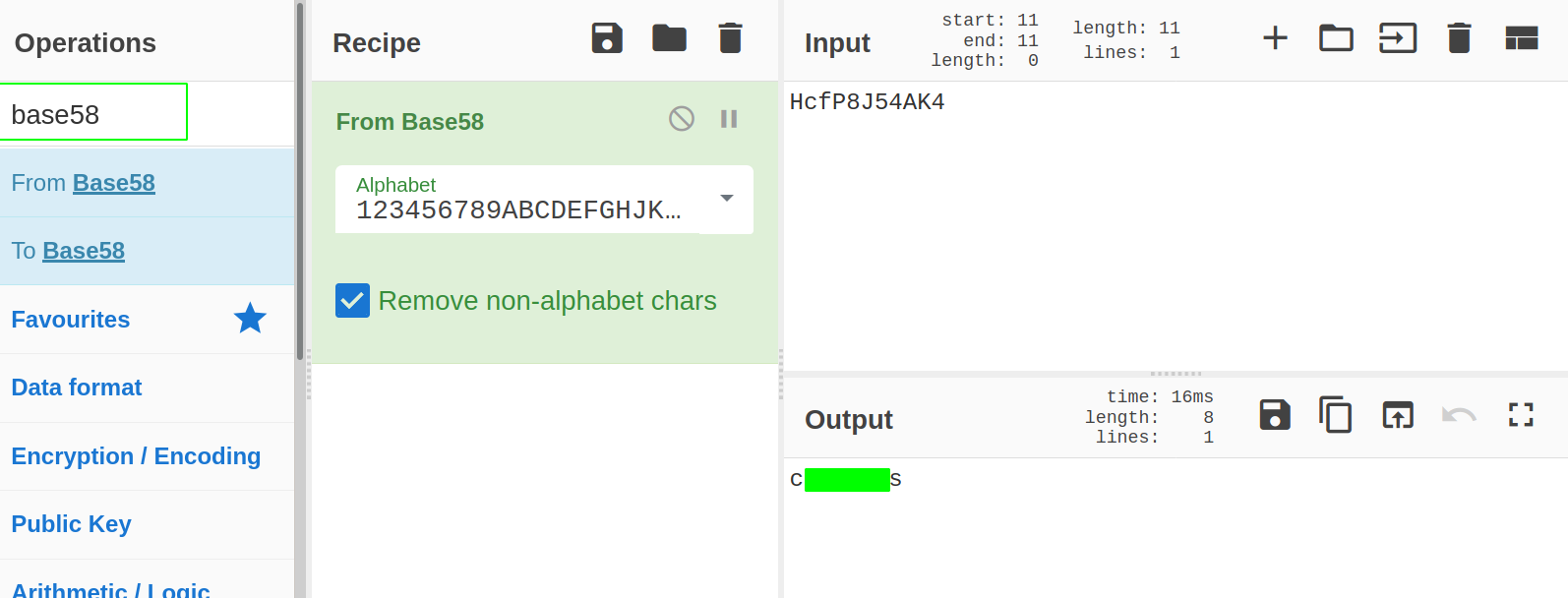Save the current recipe
Viewport: 1568px width, 598px height.
click(x=607, y=38)
